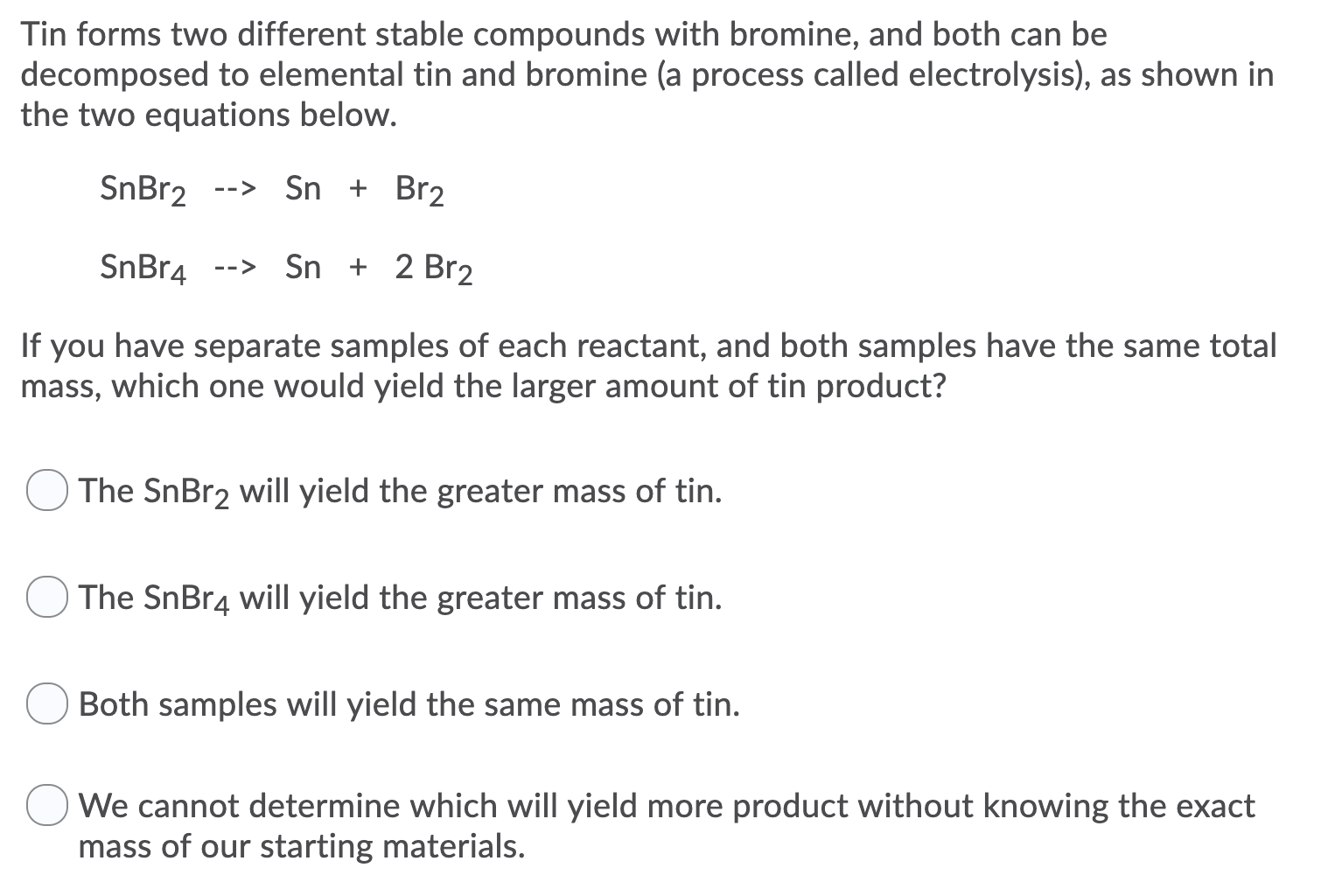This screenshot has height=896, width=1328.
Task: Click the radio circle beside SnBr4 answer
Action: (46, 598)
